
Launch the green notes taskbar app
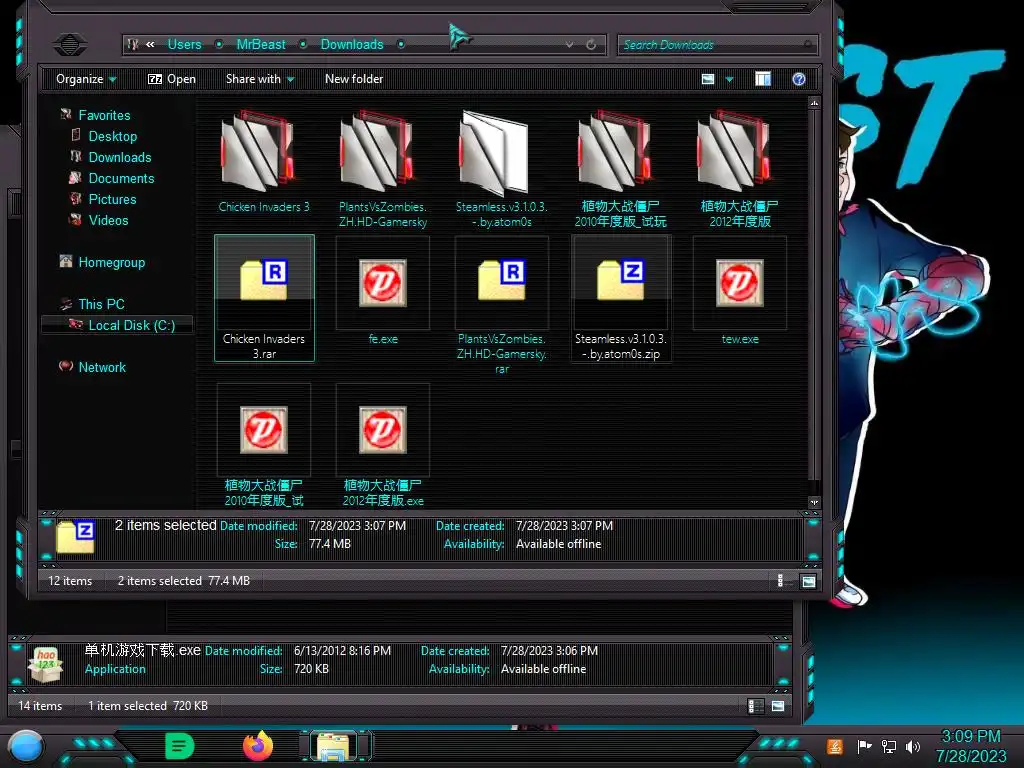click(x=179, y=746)
